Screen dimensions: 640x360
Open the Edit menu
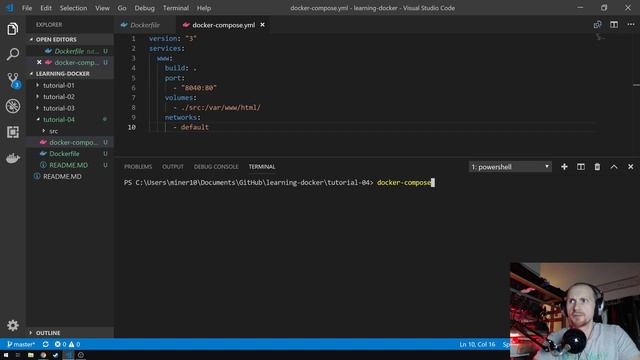click(x=46, y=8)
